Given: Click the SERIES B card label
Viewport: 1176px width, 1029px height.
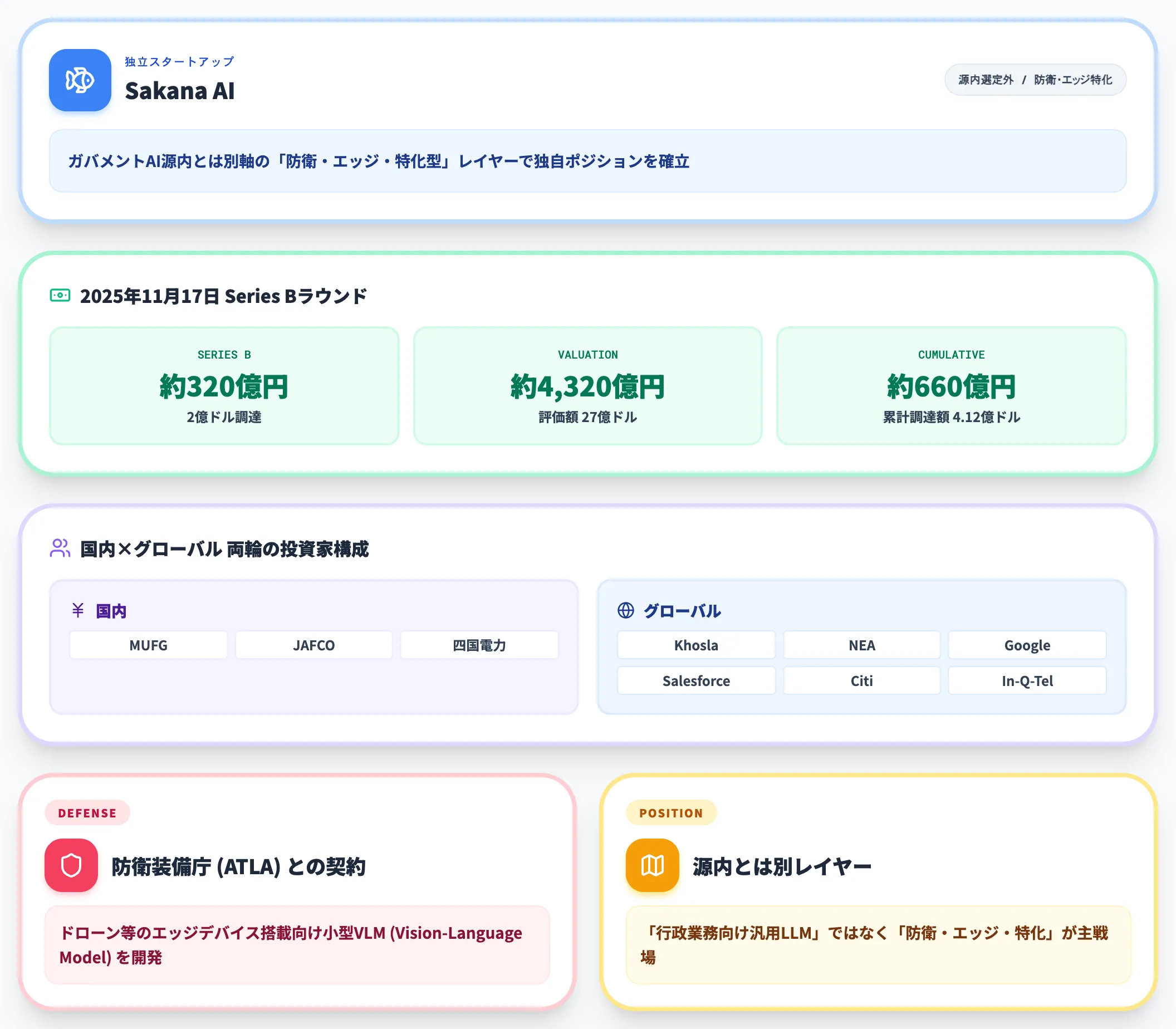Looking at the screenshot, I should [224, 355].
